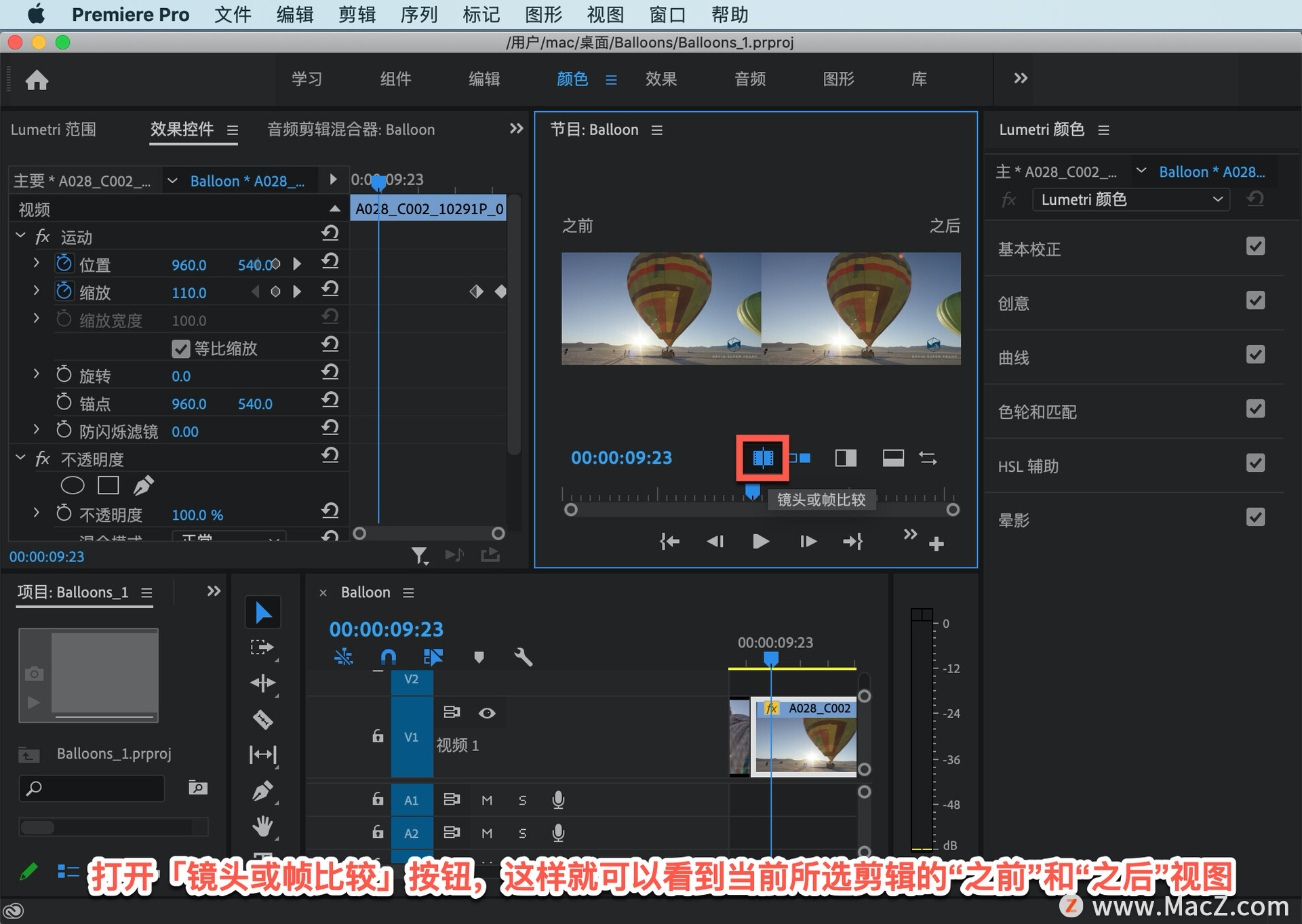
Task: Open the 窗口 menu
Action: (667, 14)
